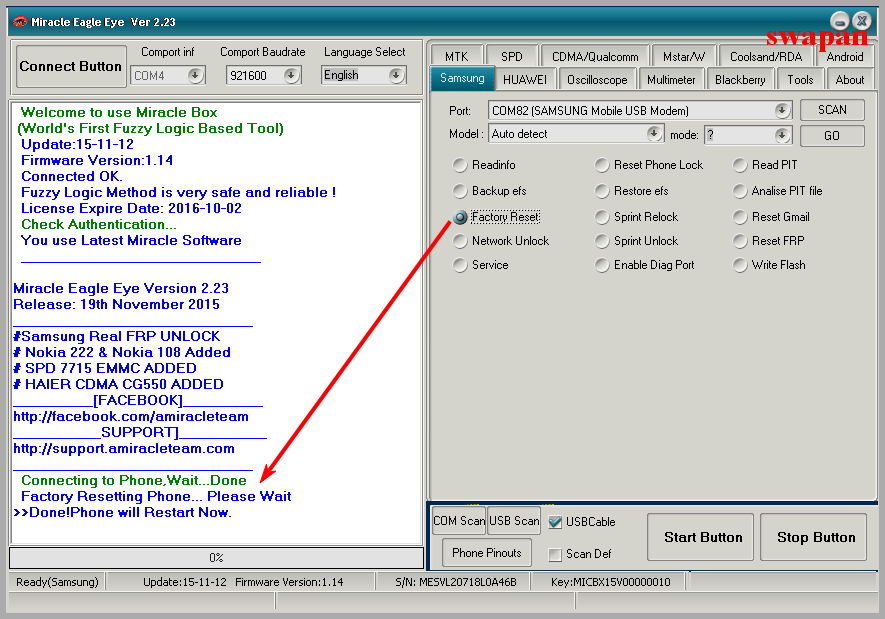Expand the Comport Baudrate dropdown
Image resolution: width=885 pixels, height=619 pixels.
[x=291, y=75]
